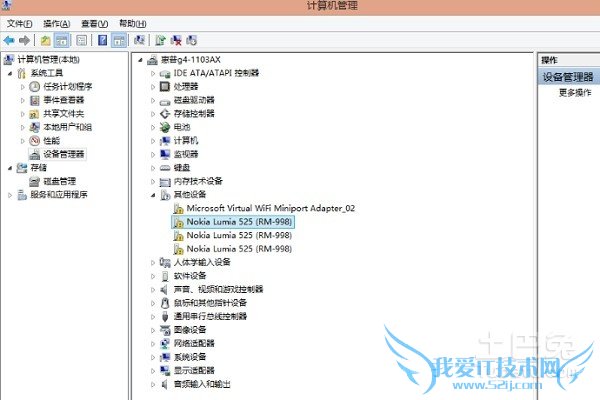Click the Forward arrow toolbar icon
Screen dimensions: 600x400
(24, 40)
